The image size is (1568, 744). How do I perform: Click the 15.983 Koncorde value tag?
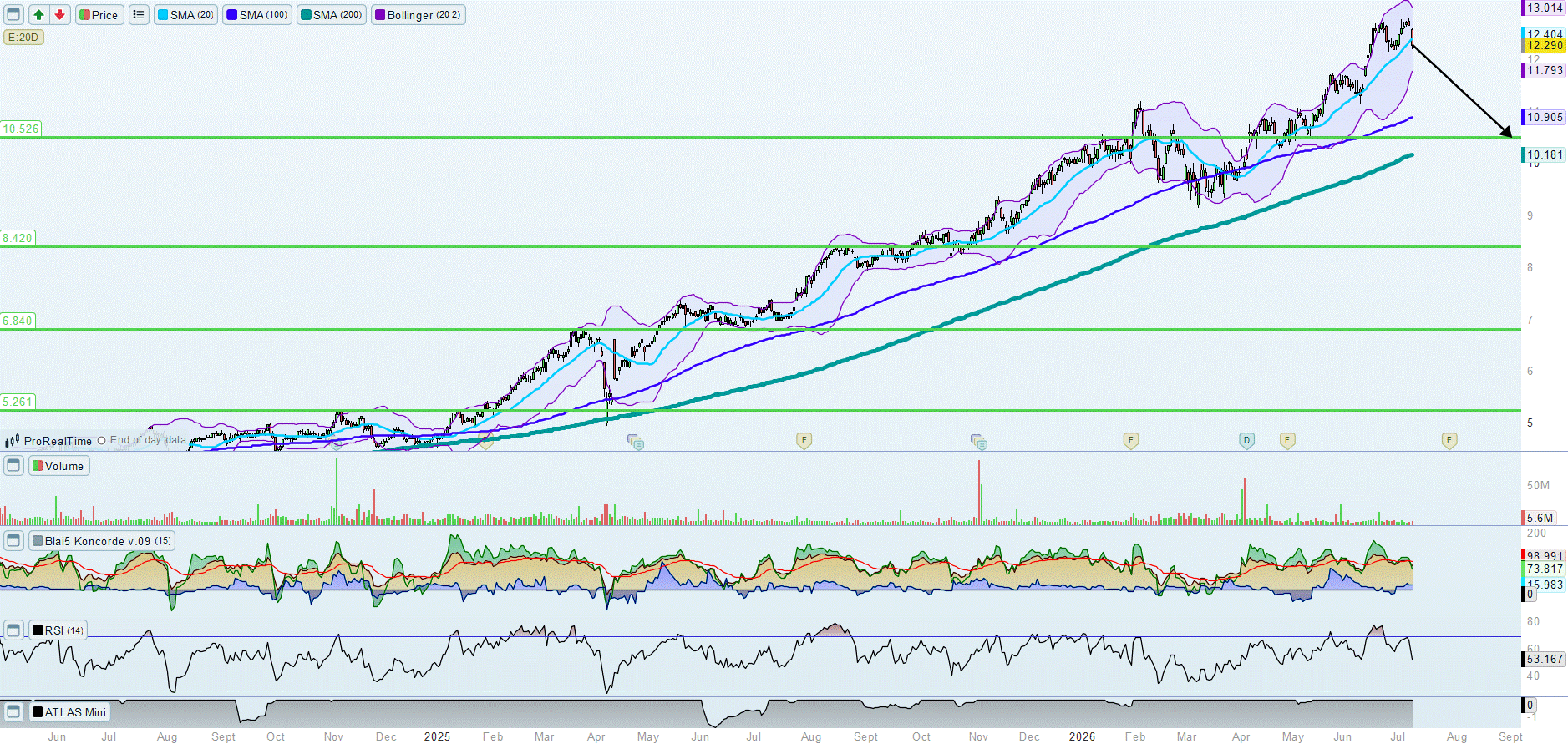click(x=1544, y=585)
